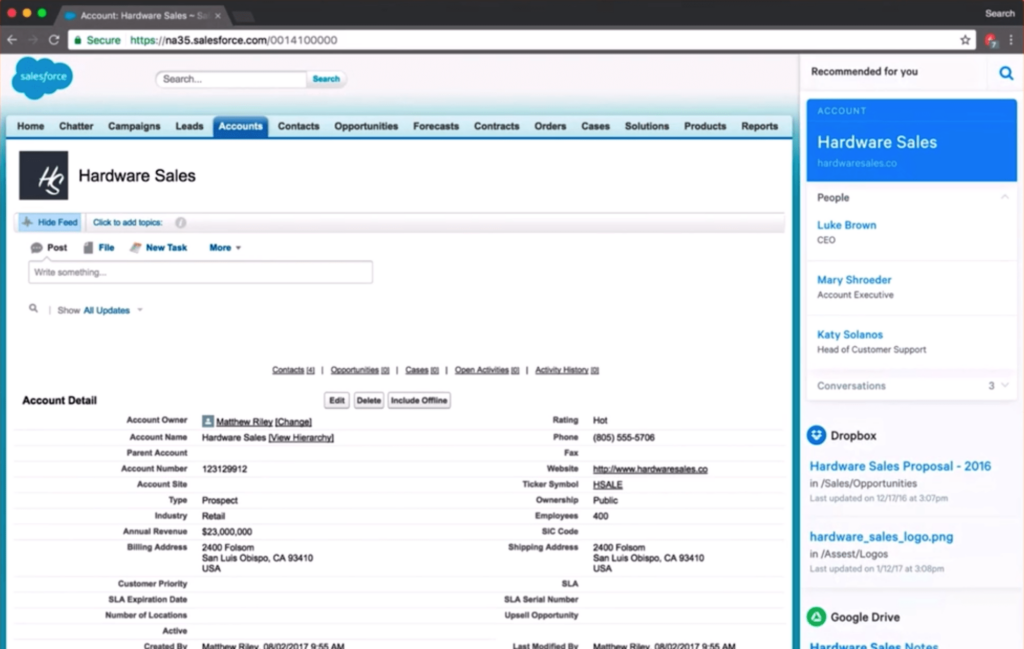Click the Click to add topics link
This screenshot has width=1024, height=649.
point(127,223)
